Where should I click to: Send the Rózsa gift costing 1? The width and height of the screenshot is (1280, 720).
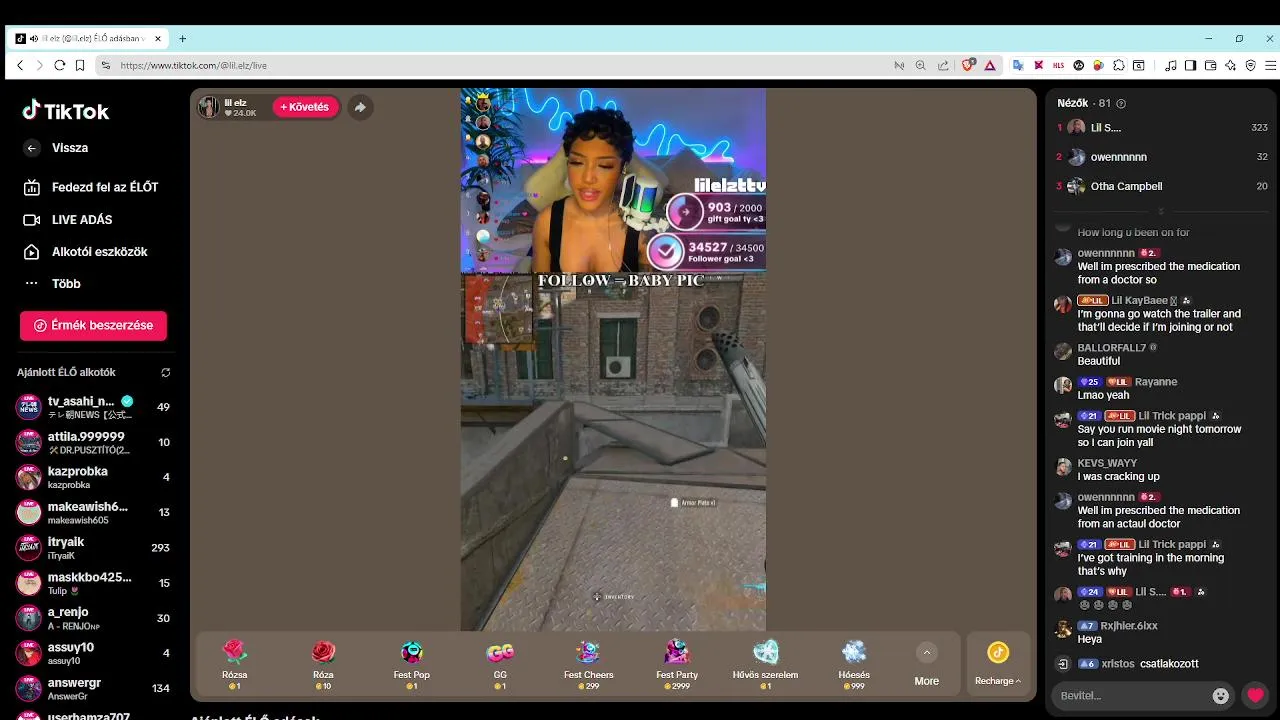[x=235, y=664]
